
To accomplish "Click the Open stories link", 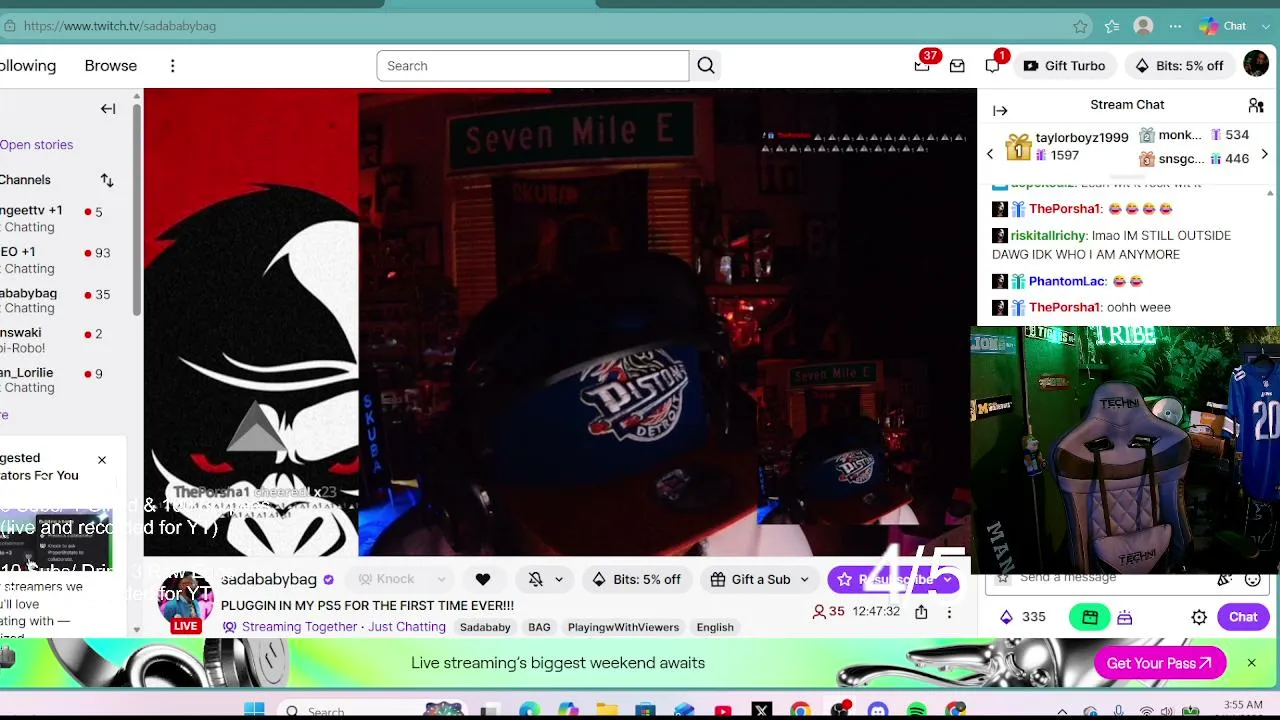I will 36,145.
